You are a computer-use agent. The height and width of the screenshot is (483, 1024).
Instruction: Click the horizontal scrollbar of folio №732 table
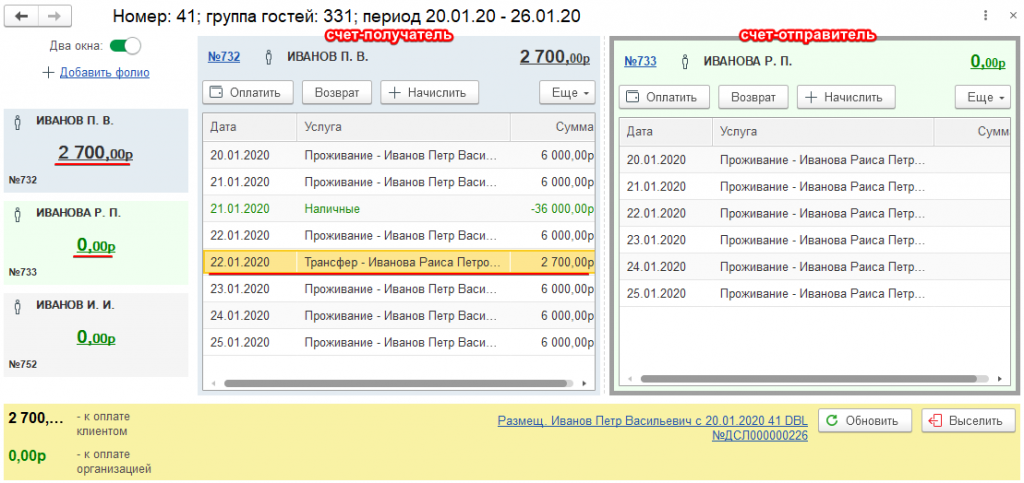pyautogui.click(x=398, y=384)
